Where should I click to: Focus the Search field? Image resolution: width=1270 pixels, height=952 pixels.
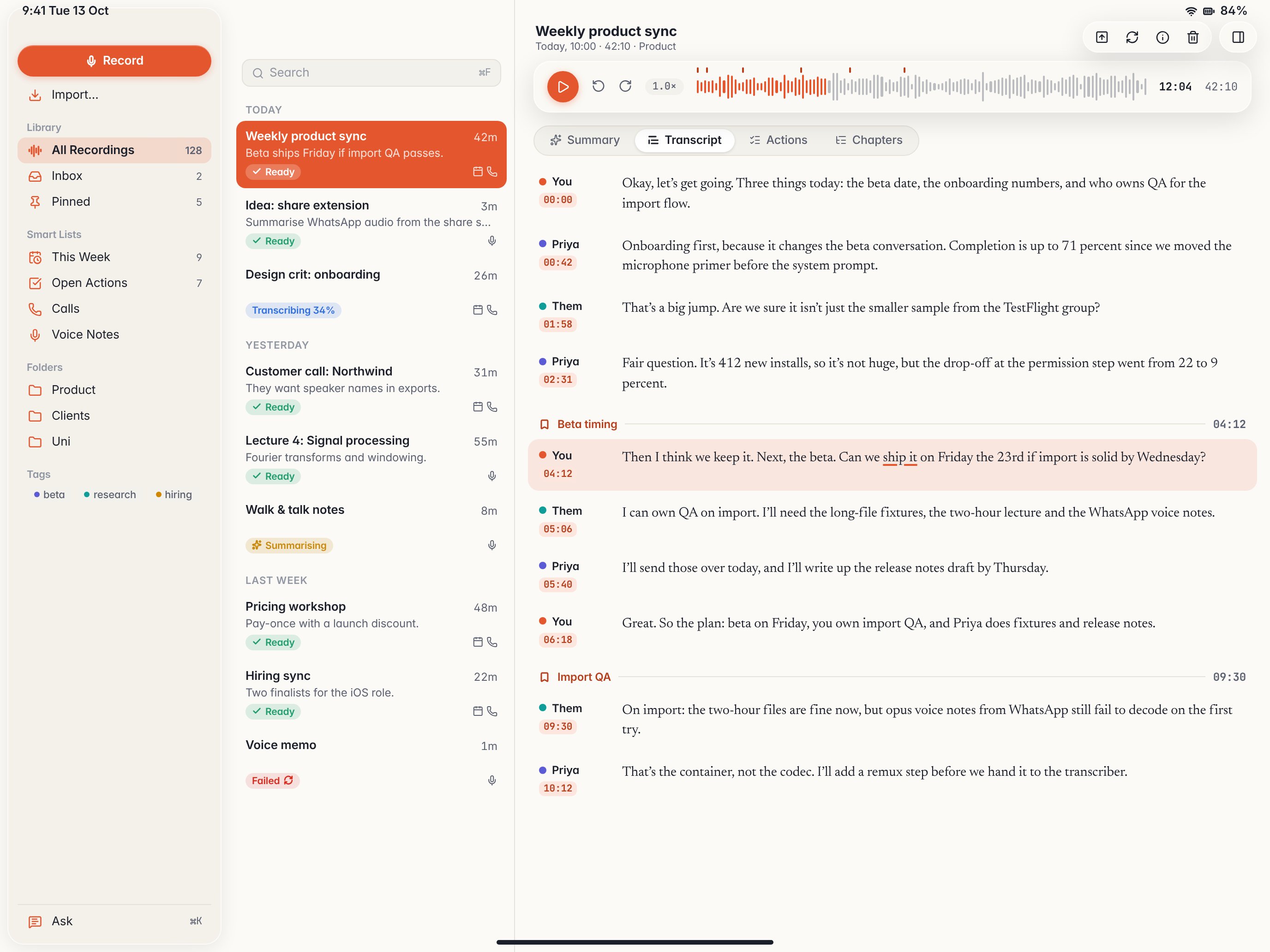tap(371, 73)
